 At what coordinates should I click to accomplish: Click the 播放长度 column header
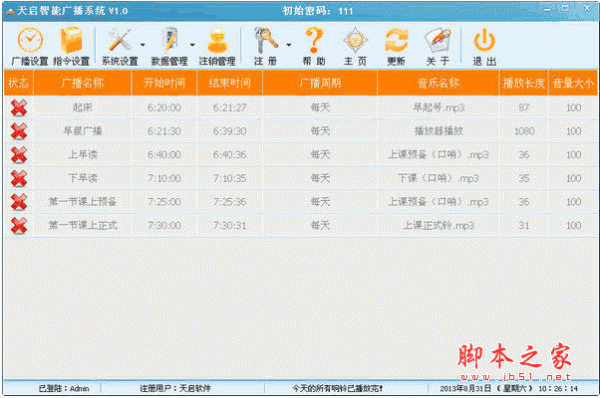pyautogui.click(x=523, y=83)
